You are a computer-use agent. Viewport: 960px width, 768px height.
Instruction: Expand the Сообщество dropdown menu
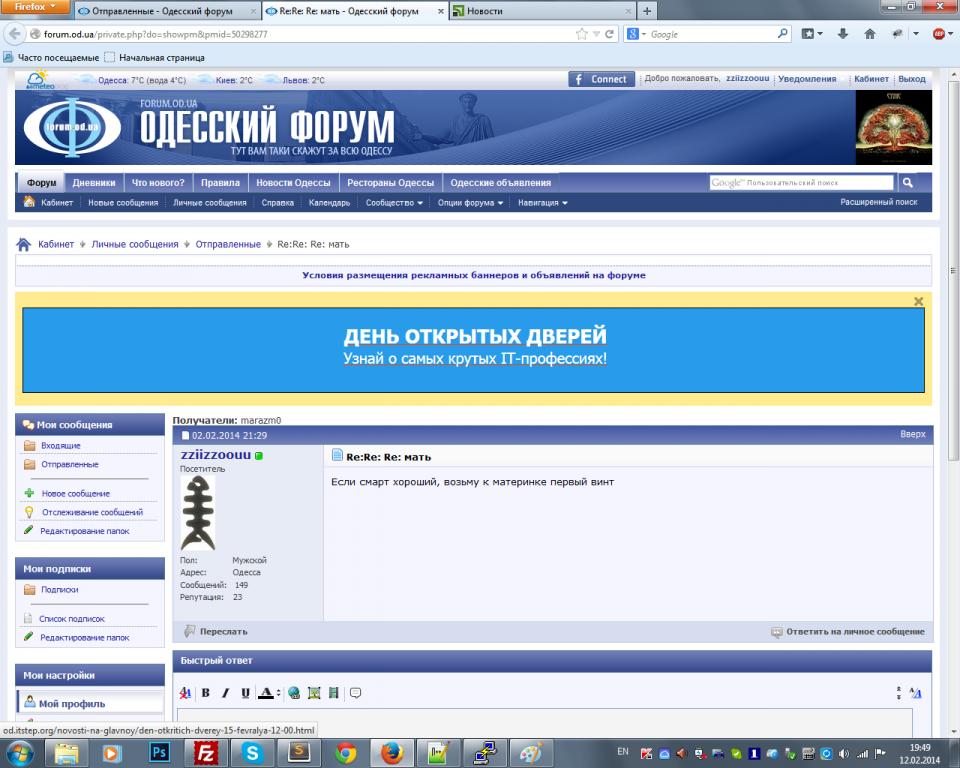point(394,202)
